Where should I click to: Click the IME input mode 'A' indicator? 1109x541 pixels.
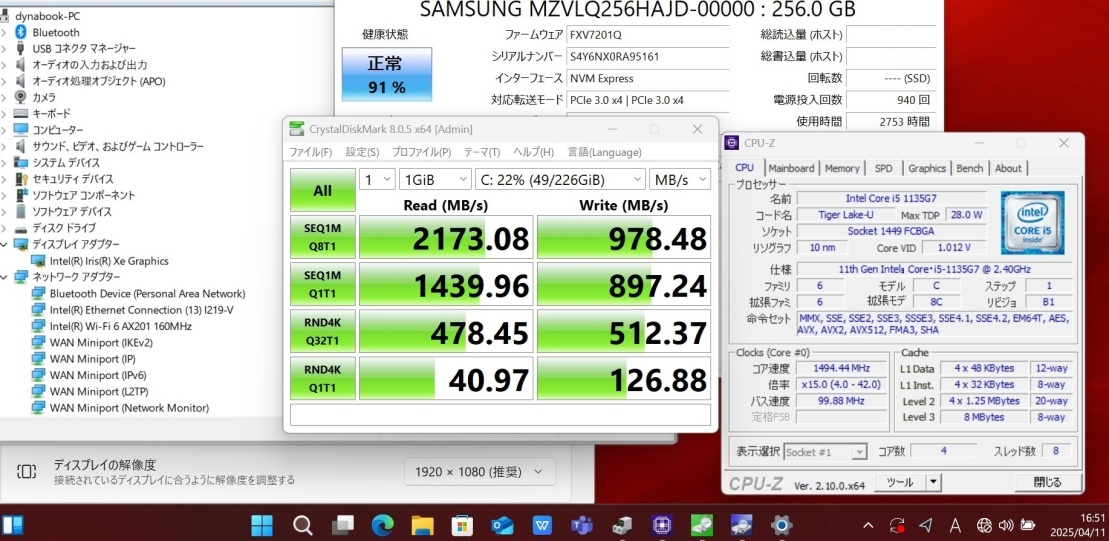point(955,525)
